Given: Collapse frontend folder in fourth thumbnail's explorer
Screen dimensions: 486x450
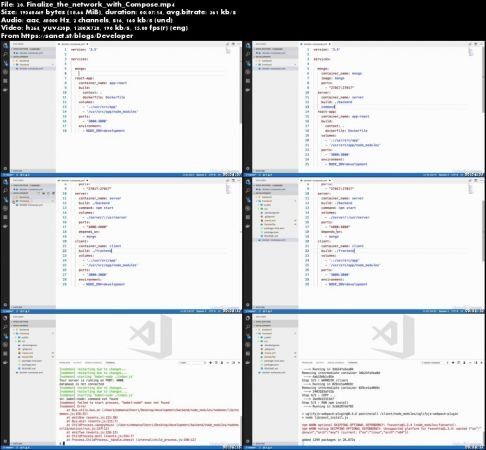Looking at the screenshot, I should pos(267,201).
